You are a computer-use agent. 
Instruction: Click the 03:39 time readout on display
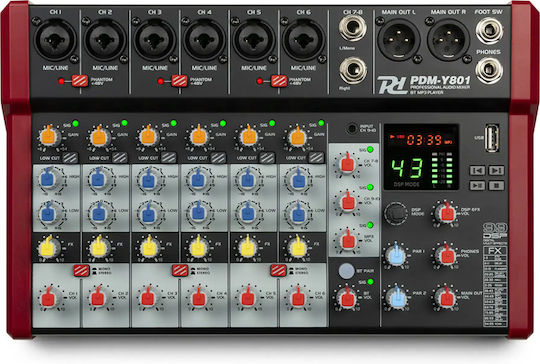[424, 140]
